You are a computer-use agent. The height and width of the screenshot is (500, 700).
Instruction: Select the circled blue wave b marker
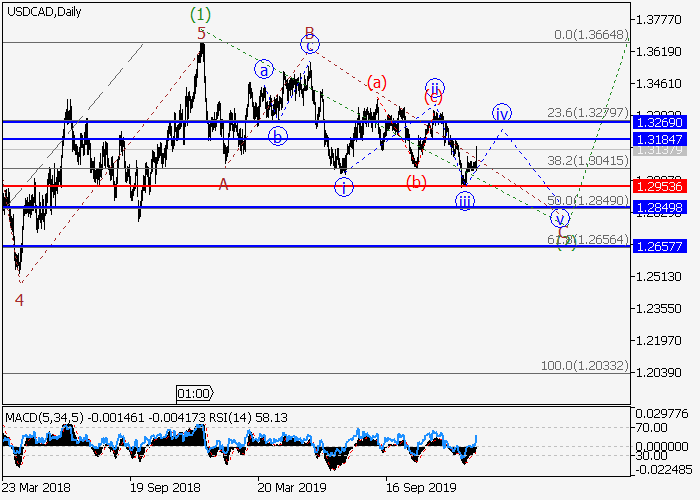click(278, 135)
